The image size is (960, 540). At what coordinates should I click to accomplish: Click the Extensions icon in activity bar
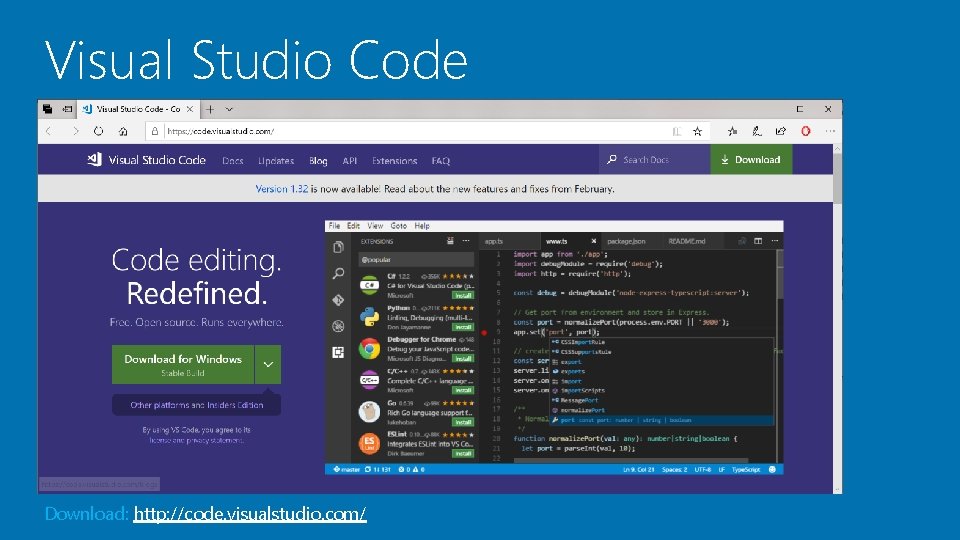338,352
